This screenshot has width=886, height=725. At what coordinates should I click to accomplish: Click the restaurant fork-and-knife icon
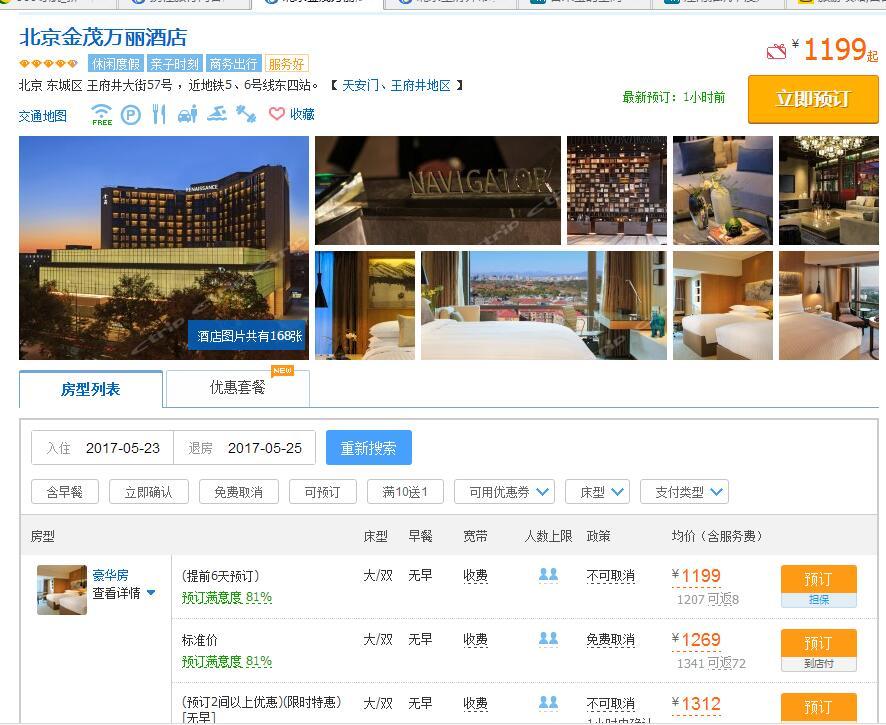159,114
